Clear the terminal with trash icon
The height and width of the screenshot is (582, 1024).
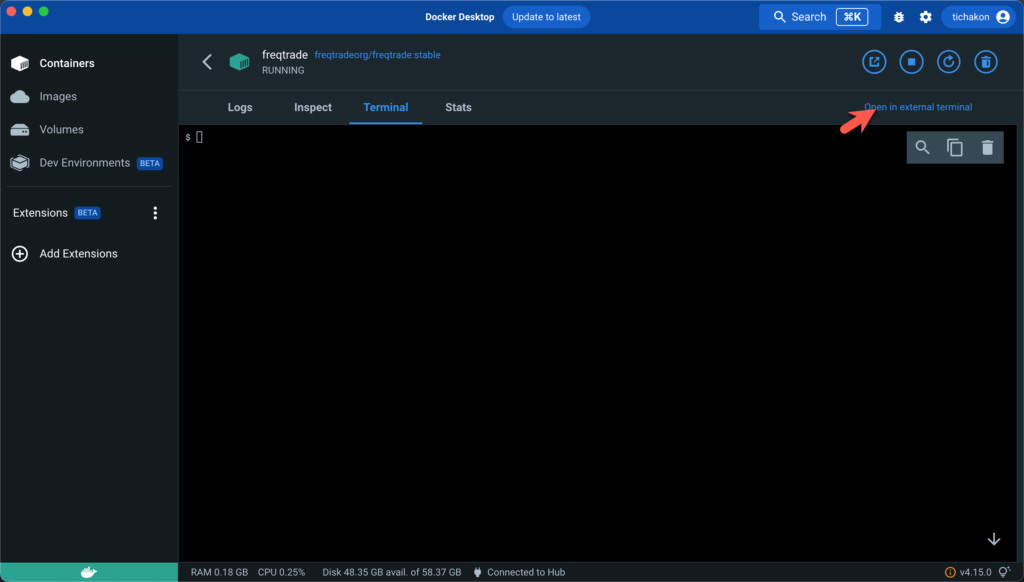click(x=987, y=148)
